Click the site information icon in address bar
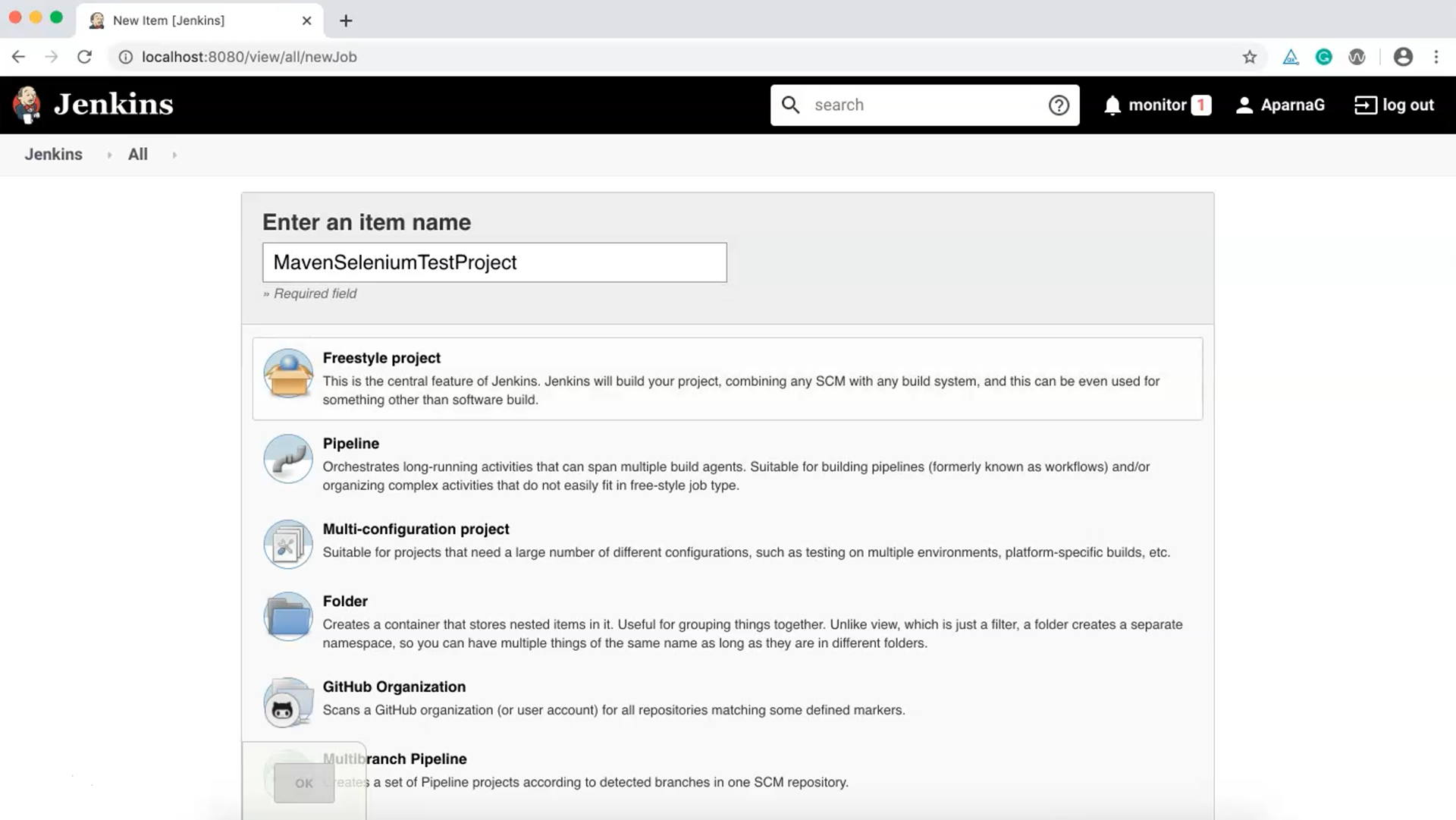This screenshot has width=1456, height=820. pos(126,57)
